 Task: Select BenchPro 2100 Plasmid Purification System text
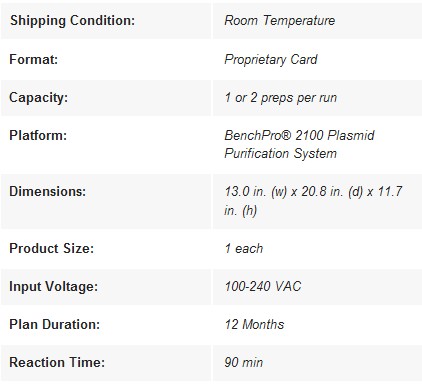pyautogui.click(x=299, y=145)
